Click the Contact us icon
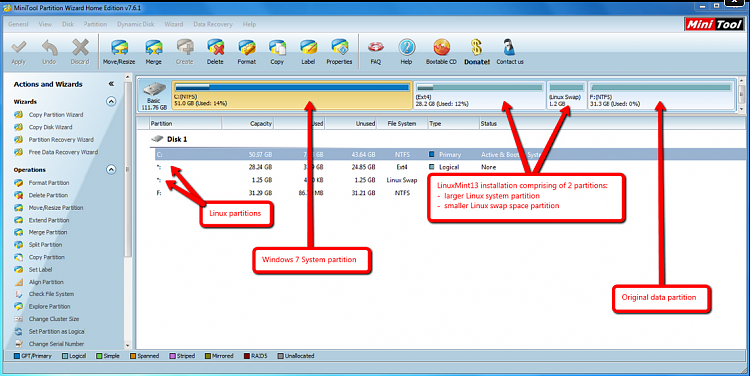The width and height of the screenshot is (750, 376). [x=509, y=48]
